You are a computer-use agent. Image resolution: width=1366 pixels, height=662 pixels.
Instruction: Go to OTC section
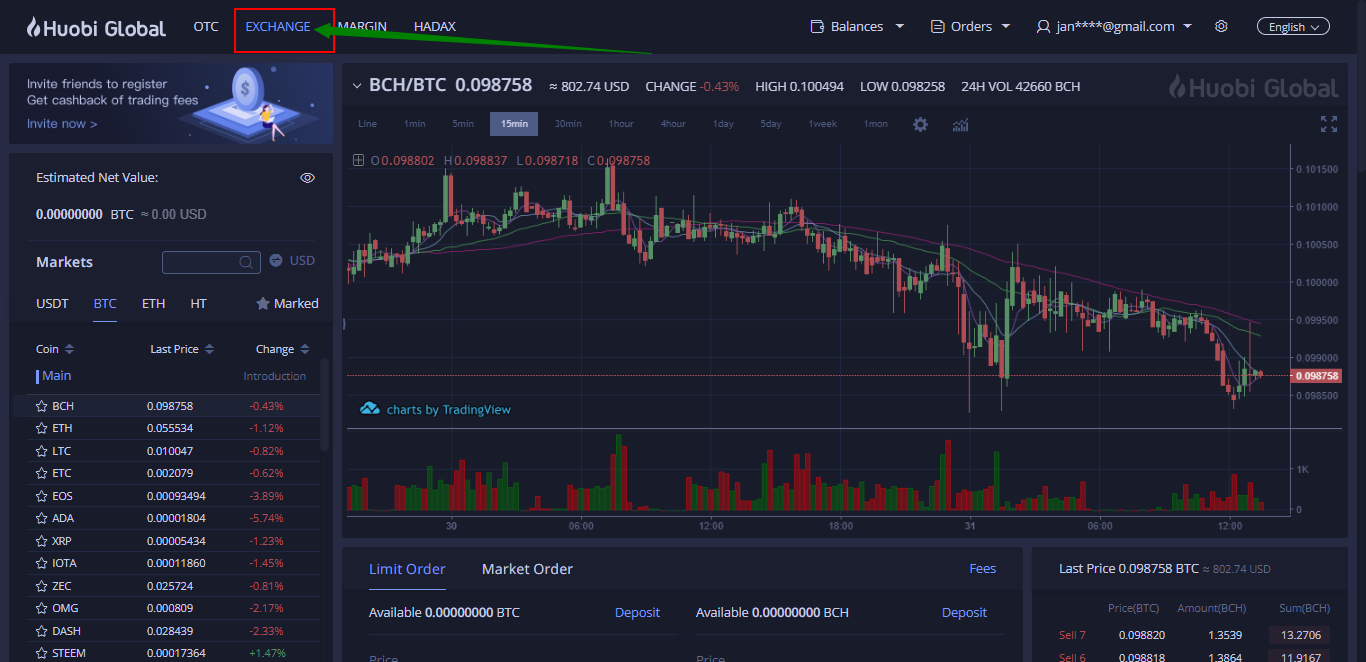(206, 27)
